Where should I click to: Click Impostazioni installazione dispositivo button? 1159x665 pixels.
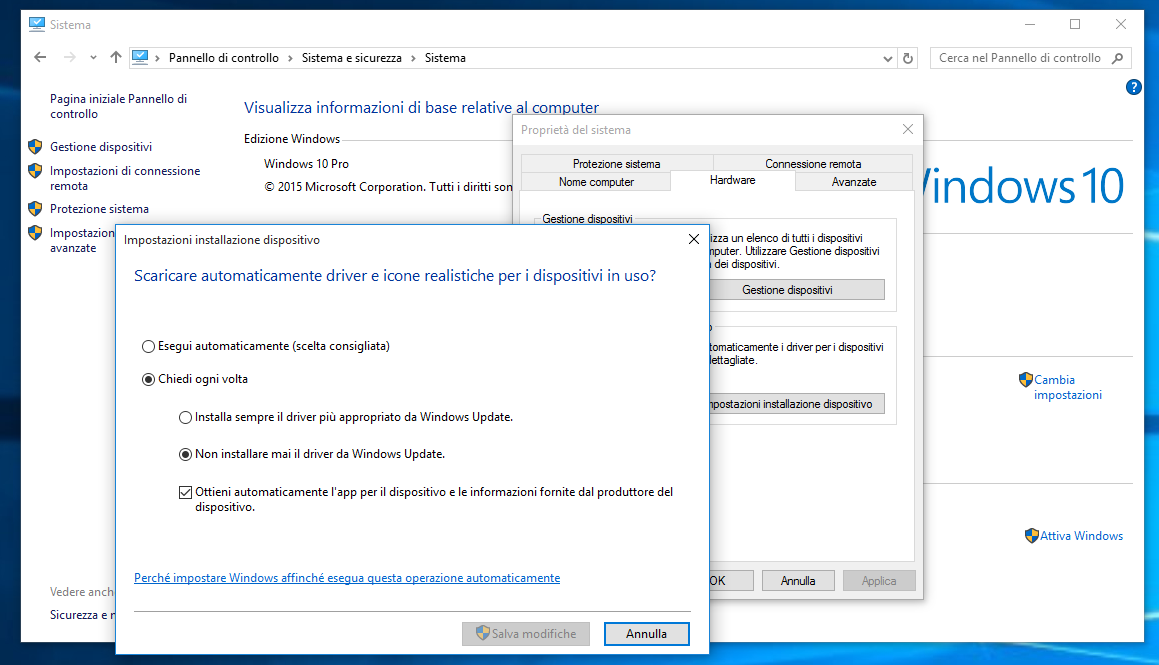(796, 403)
